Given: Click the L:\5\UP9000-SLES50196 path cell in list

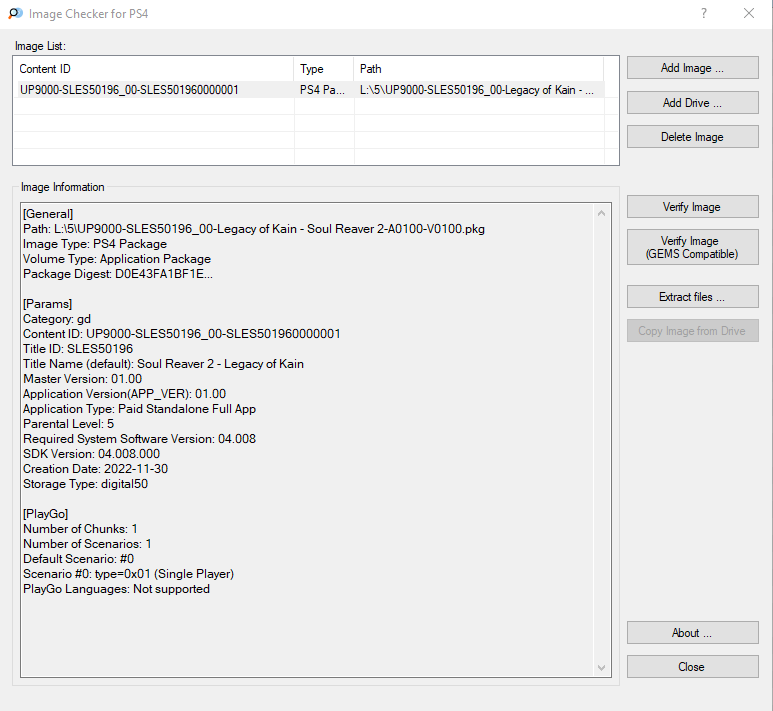Looking at the screenshot, I should (477, 90).
